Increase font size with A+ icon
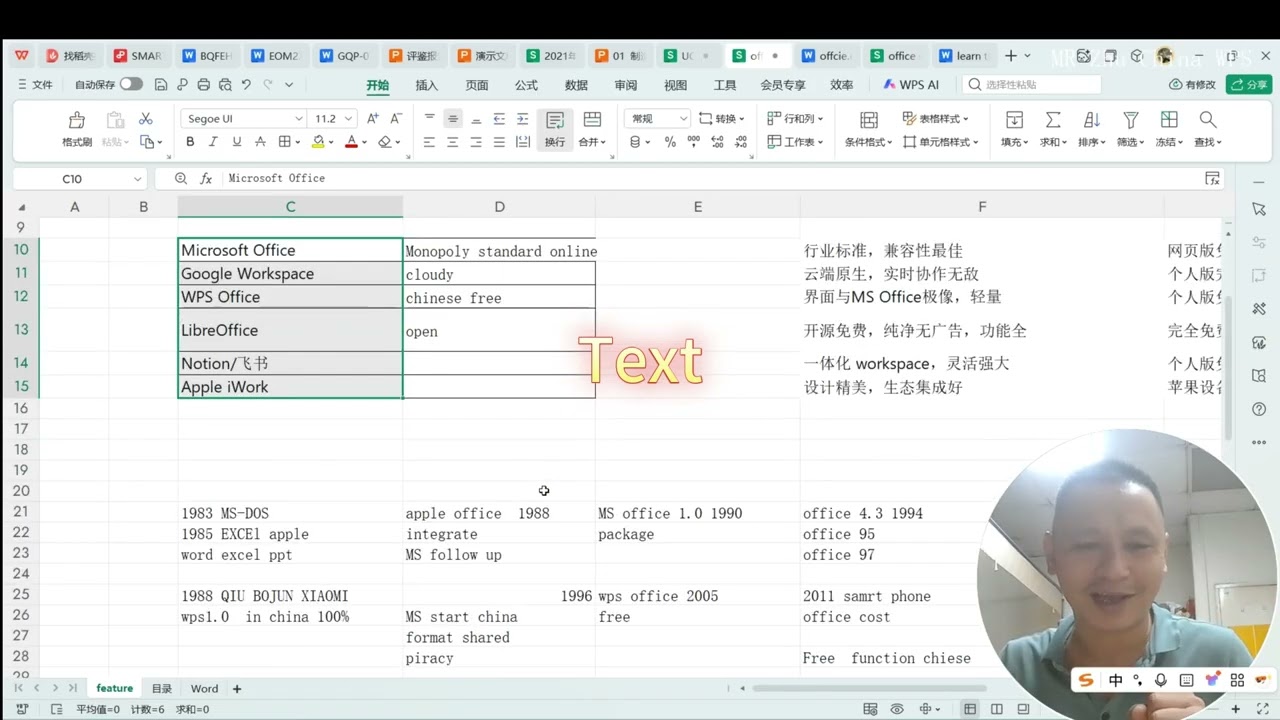Viewport: 1280px width, 720px height. (373, 118)
